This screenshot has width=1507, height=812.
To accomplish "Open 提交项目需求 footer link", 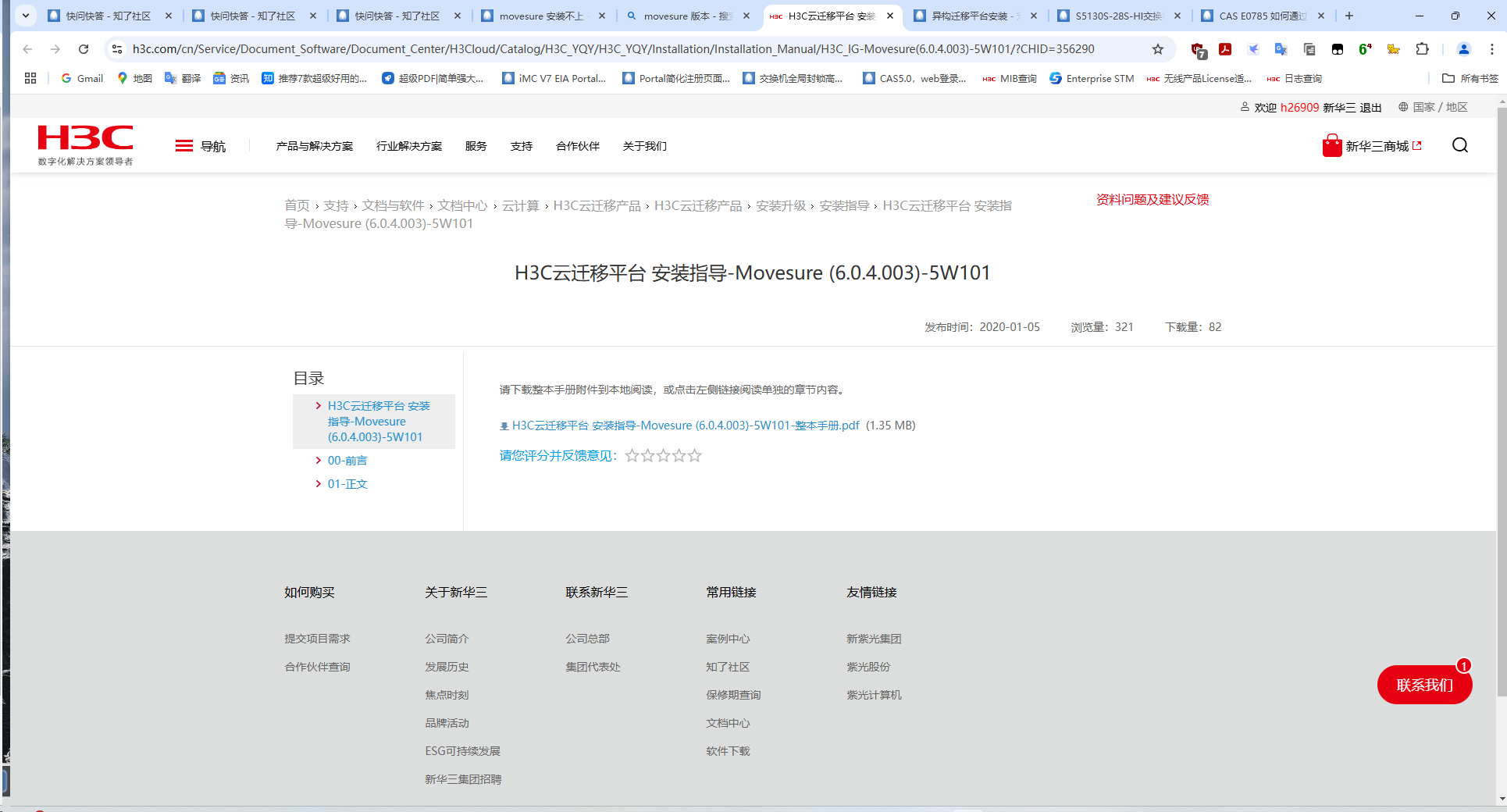I will (x=317, y=639).
